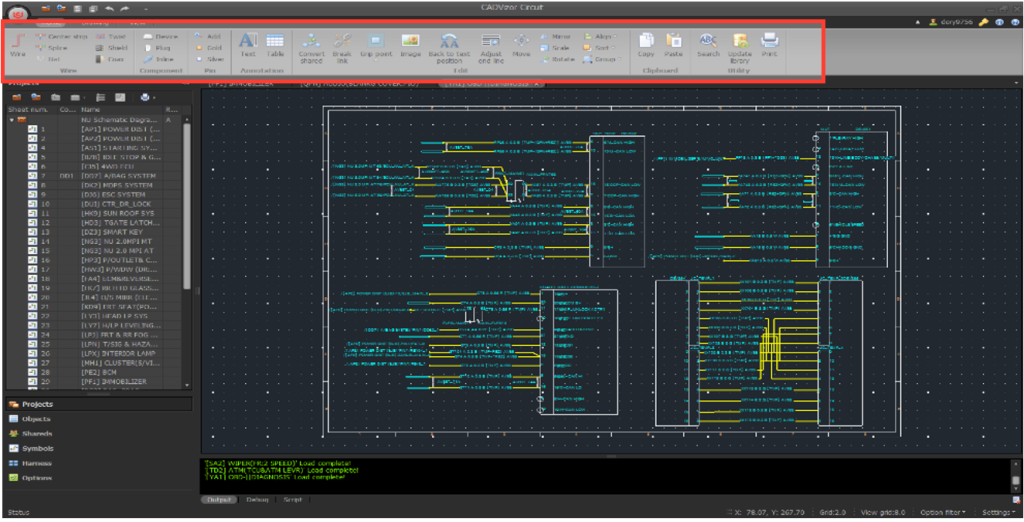Pick the Splice tool in Wire group
Image resolution: width=1024 pixels, height=522 pixels.
[52, 48]
